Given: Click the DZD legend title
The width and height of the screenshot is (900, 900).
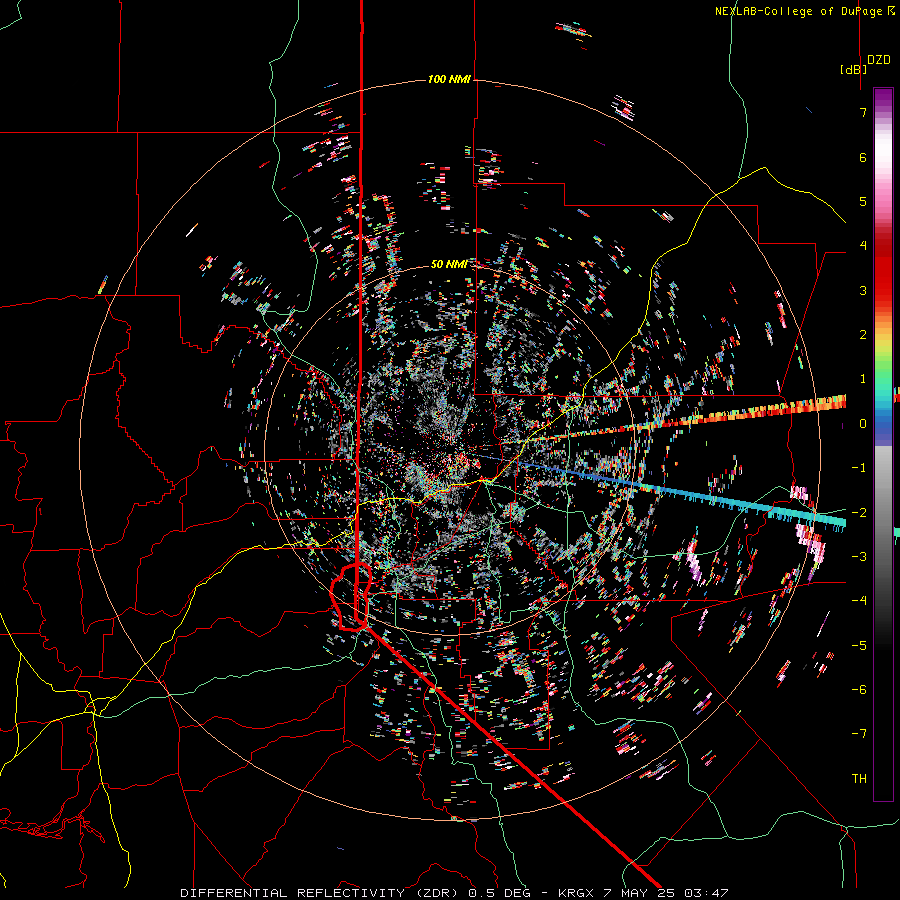Looking at the screenshot, I should coord(879,60).
